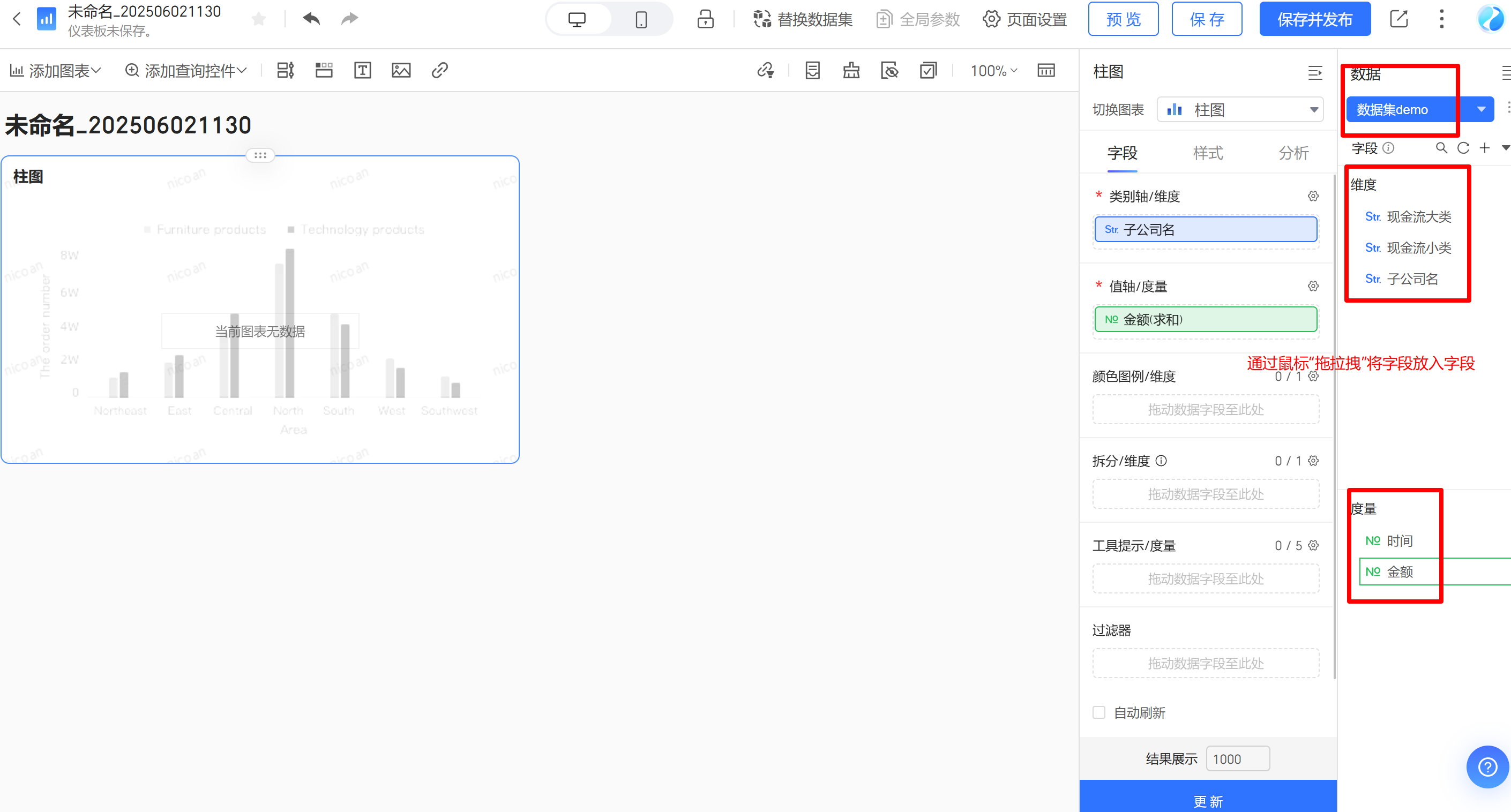Image resolution: width=1511 pixels, height=812 pixels.
Task: Open 类别轴/维度 settings gear
Action: 1313,197
